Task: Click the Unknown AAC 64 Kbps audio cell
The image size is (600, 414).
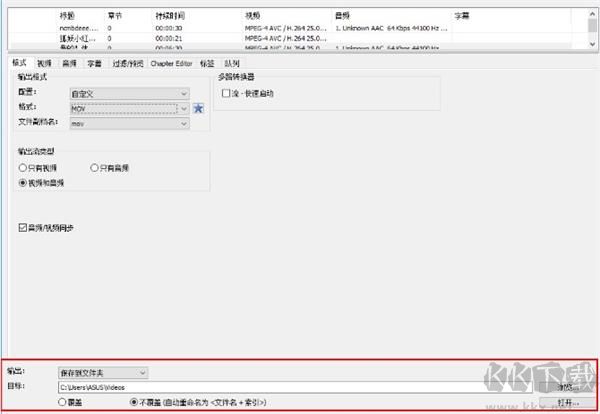Action: [x=391, y=28]
